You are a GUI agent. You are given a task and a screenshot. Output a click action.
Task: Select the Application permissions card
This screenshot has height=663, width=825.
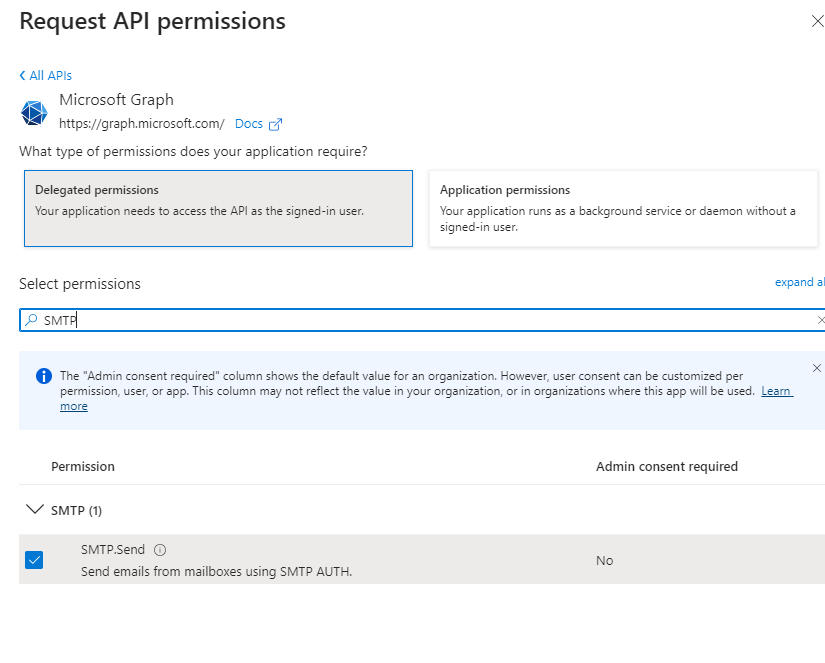[x=623, y=208]
